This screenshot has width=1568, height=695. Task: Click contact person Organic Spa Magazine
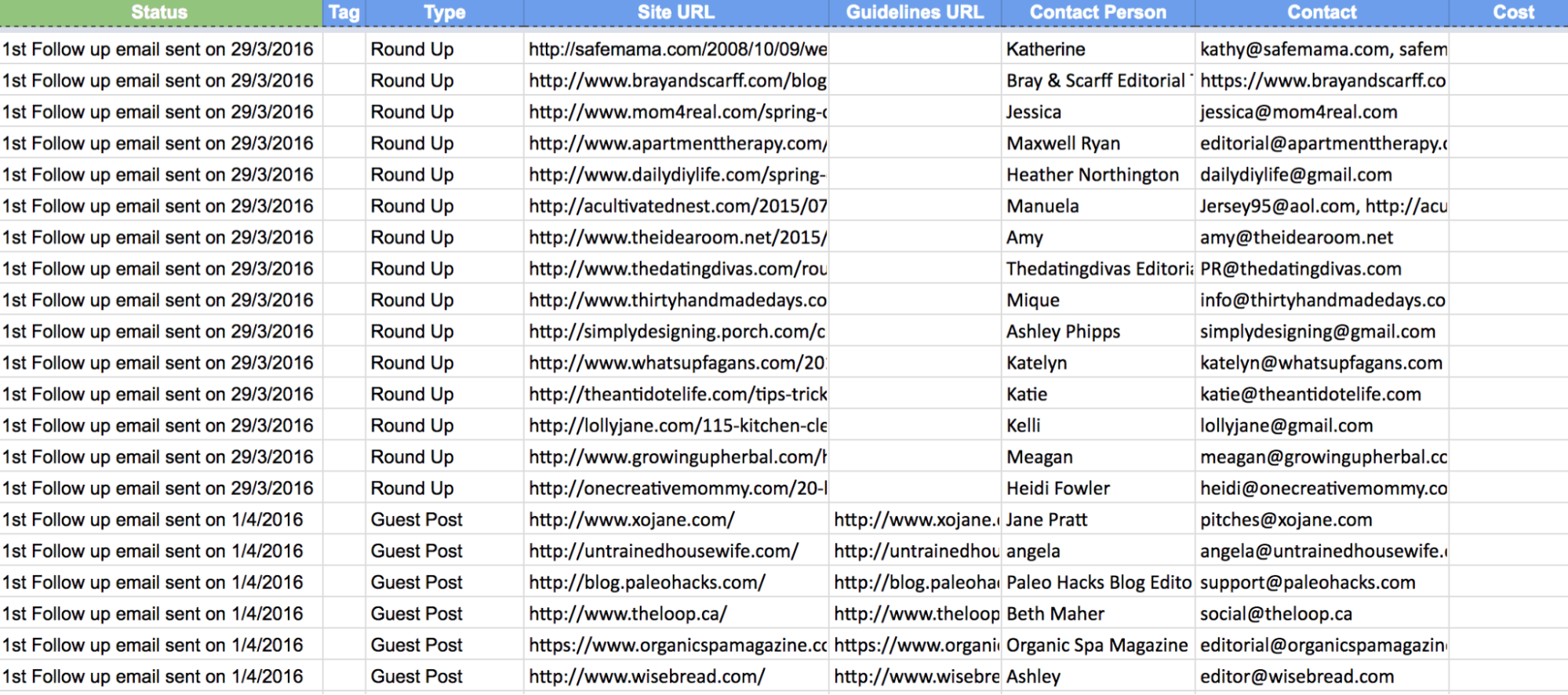tap(1097, 646)
